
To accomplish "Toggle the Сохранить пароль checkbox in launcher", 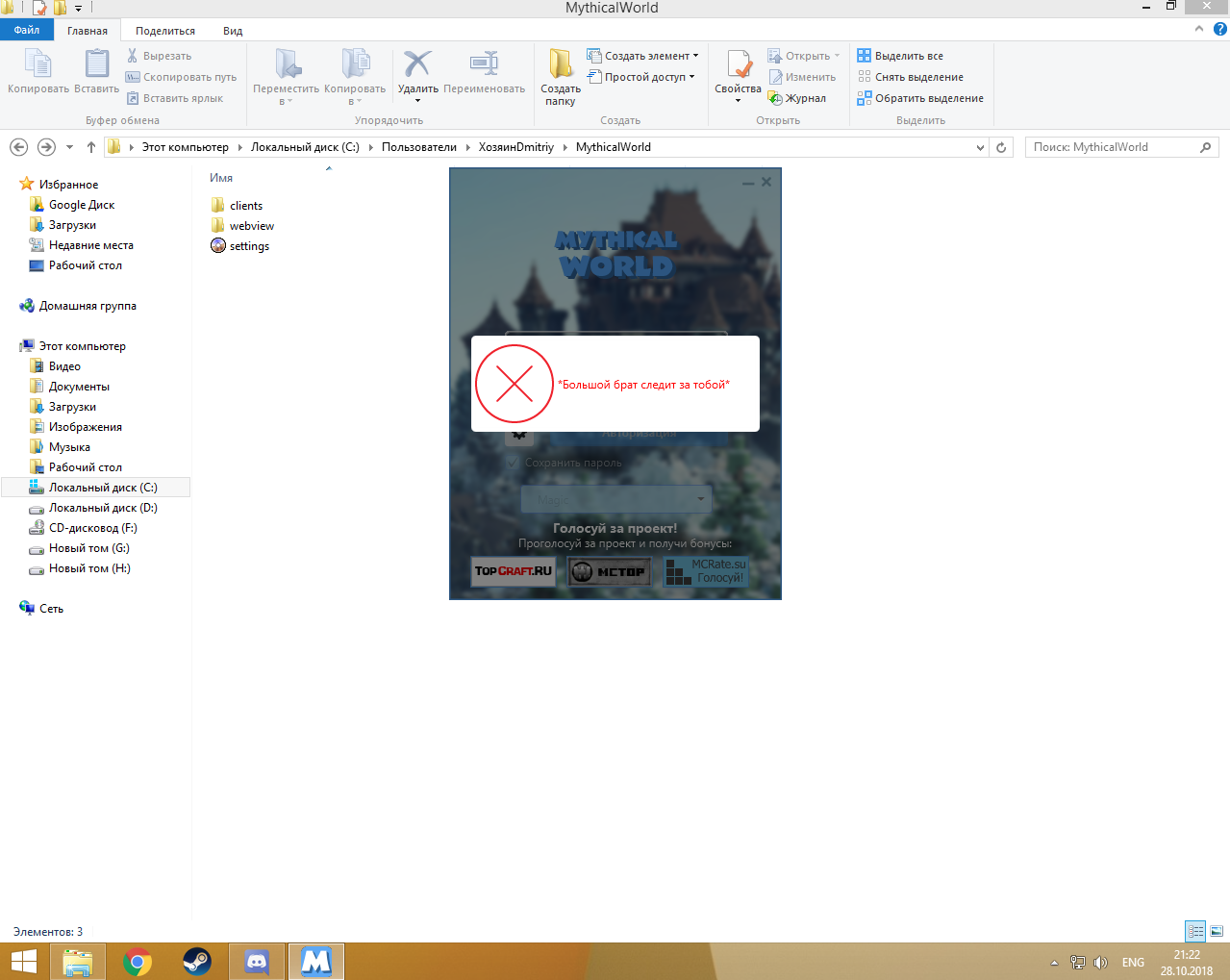I will coord(513,463).
